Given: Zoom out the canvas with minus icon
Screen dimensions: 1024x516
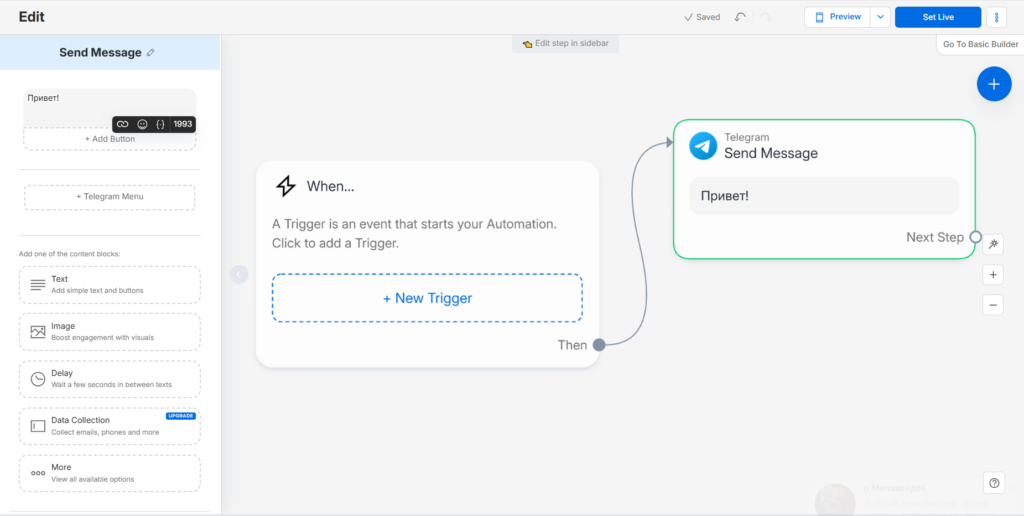Looking at the screenshot, I should pos(993,304).
